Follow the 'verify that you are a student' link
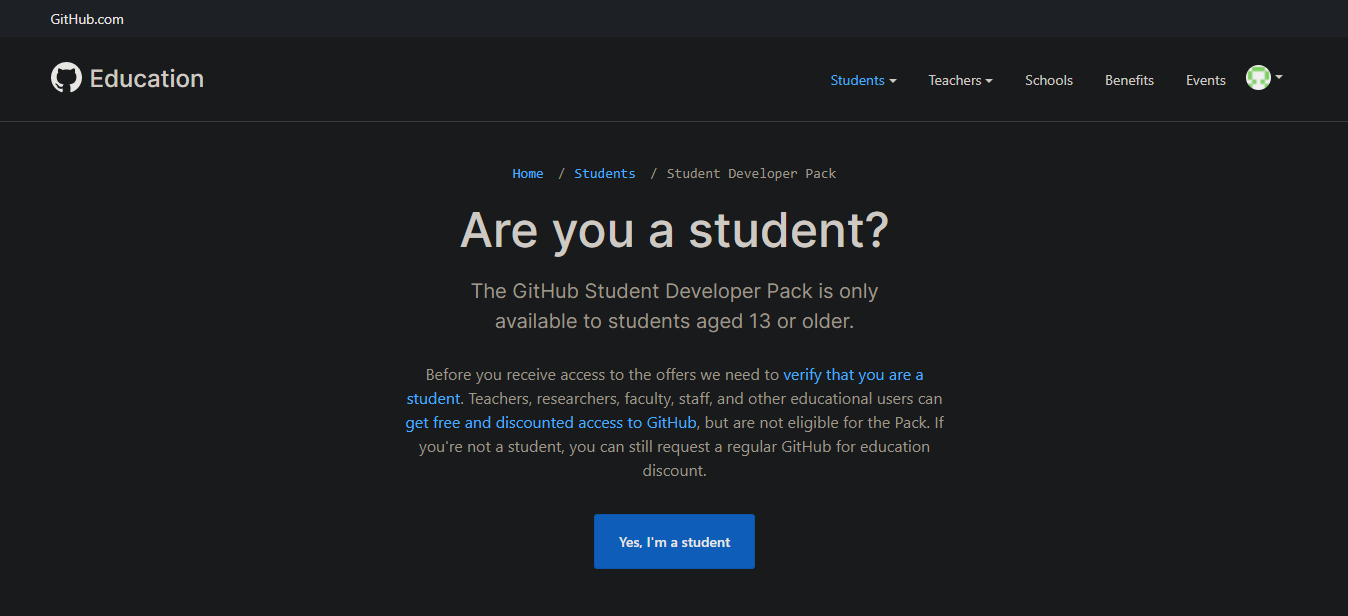The height and width of the screenshot is (616, 1348). point(664,386)
